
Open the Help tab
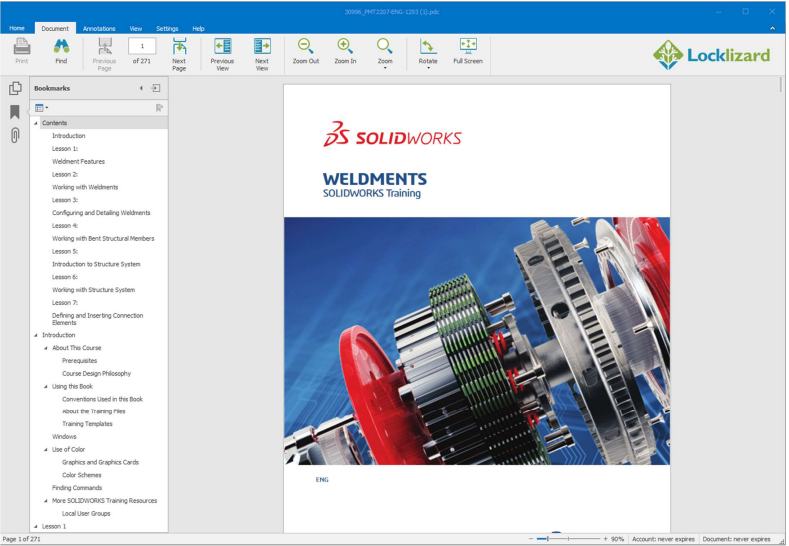(x=198, y=29)
